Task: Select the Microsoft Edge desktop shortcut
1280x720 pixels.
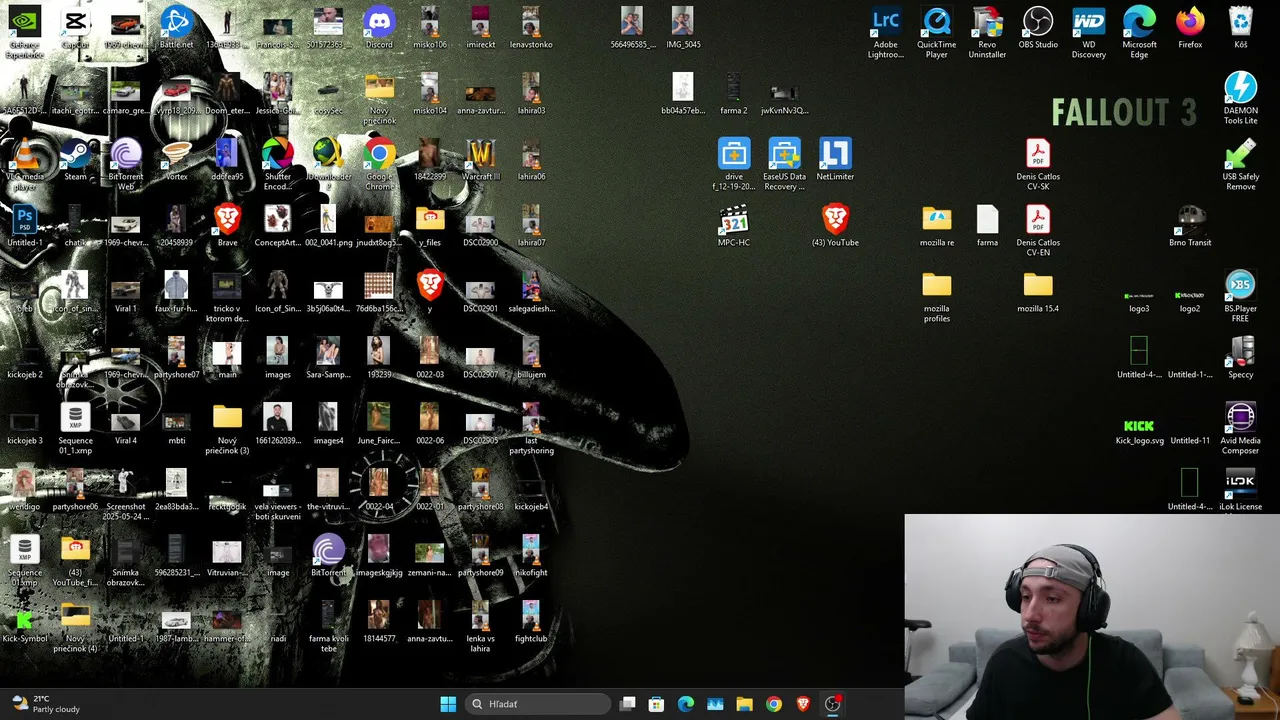Action: coord(1139,33)
